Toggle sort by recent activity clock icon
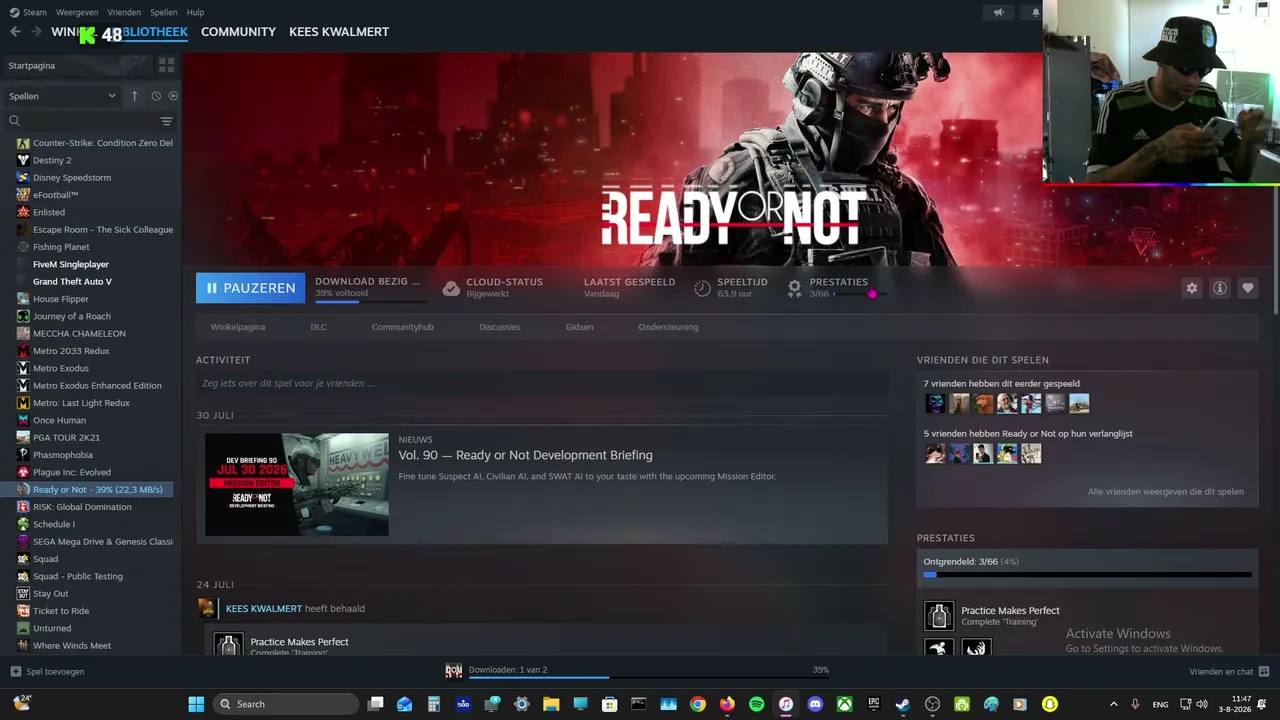The image size is (1280, 720). (x=156, y=96)
